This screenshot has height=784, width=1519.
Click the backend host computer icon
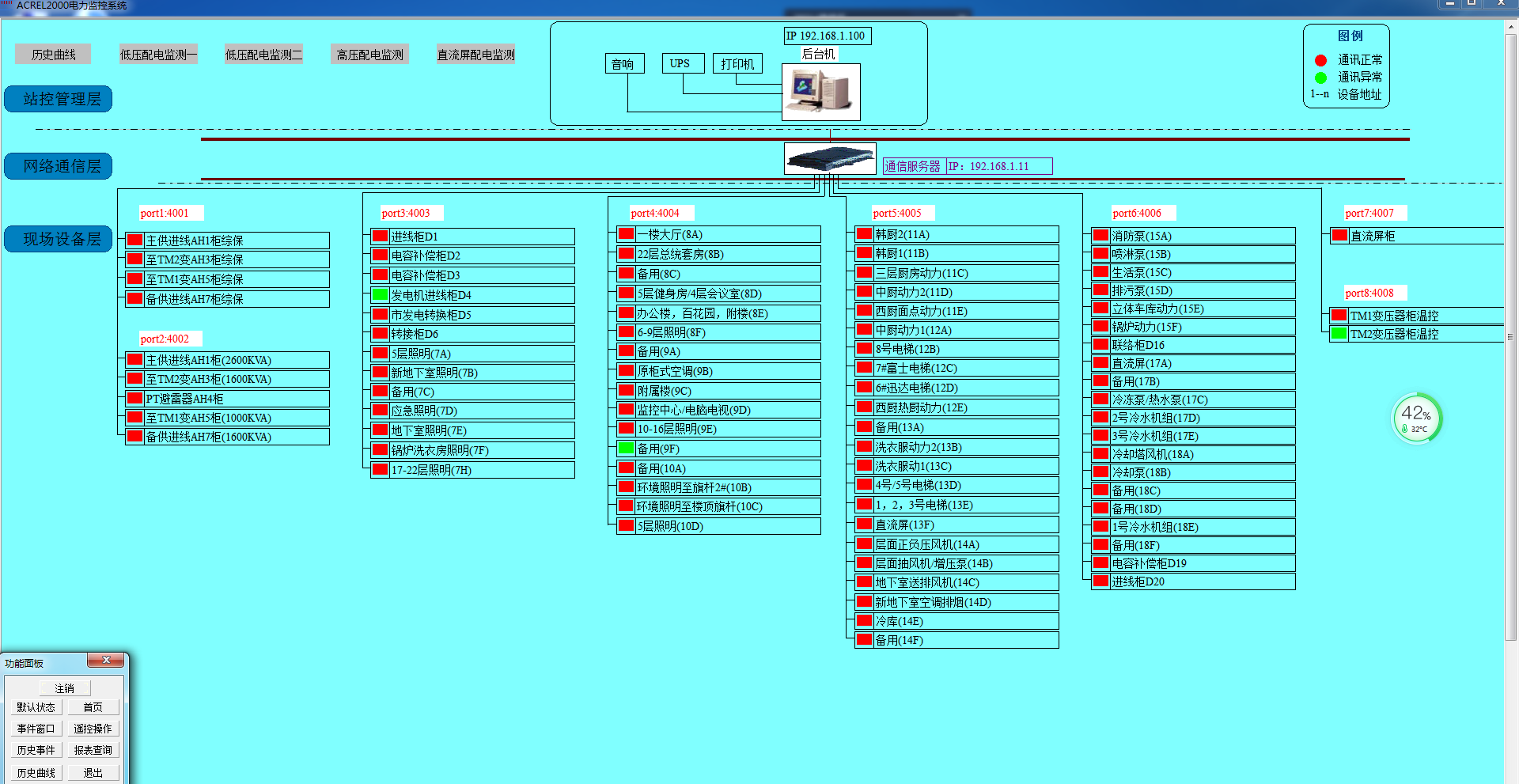coord(820,92)
